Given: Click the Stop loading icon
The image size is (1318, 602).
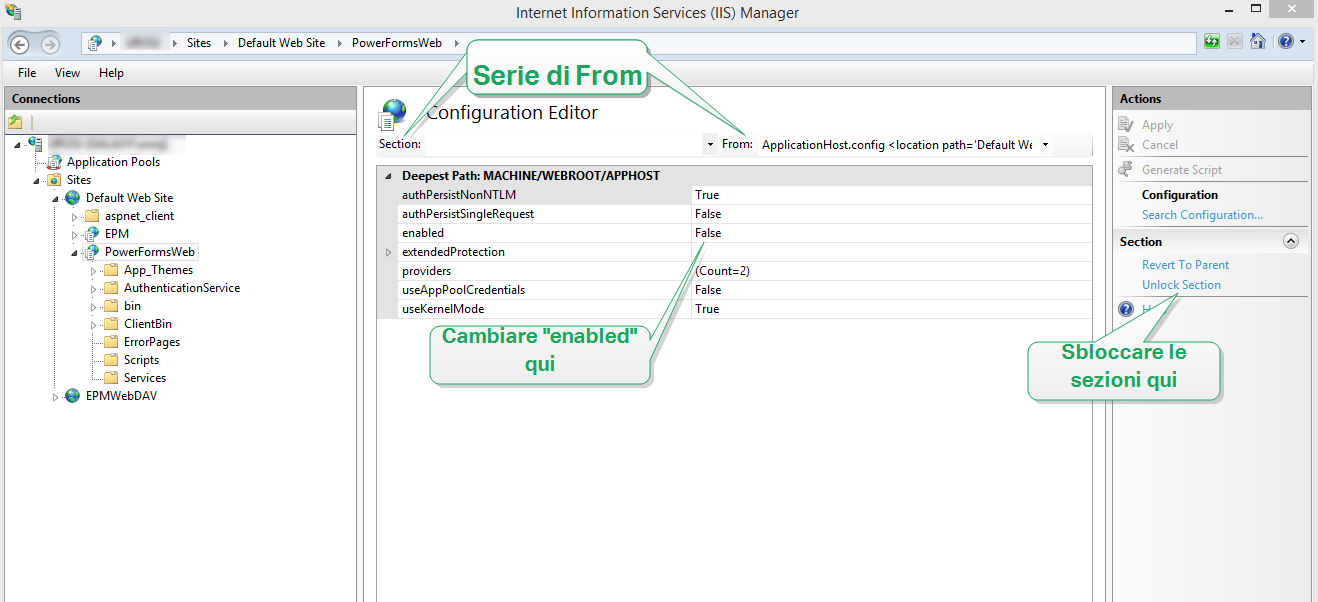Looking at the screenshot, I should (x=1235, y=42).
